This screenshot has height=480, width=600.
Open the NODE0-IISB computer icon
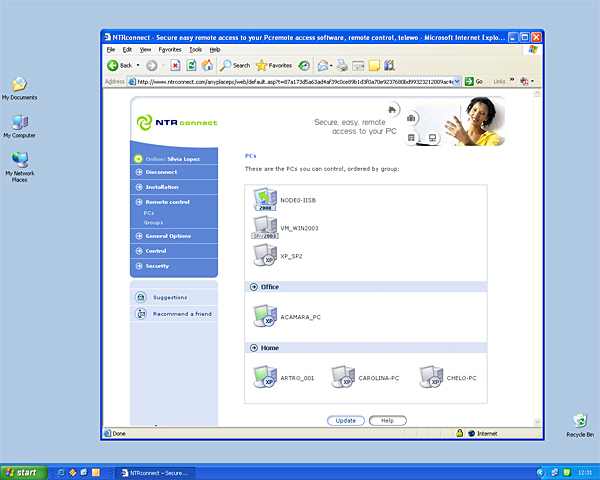[265, 199]
